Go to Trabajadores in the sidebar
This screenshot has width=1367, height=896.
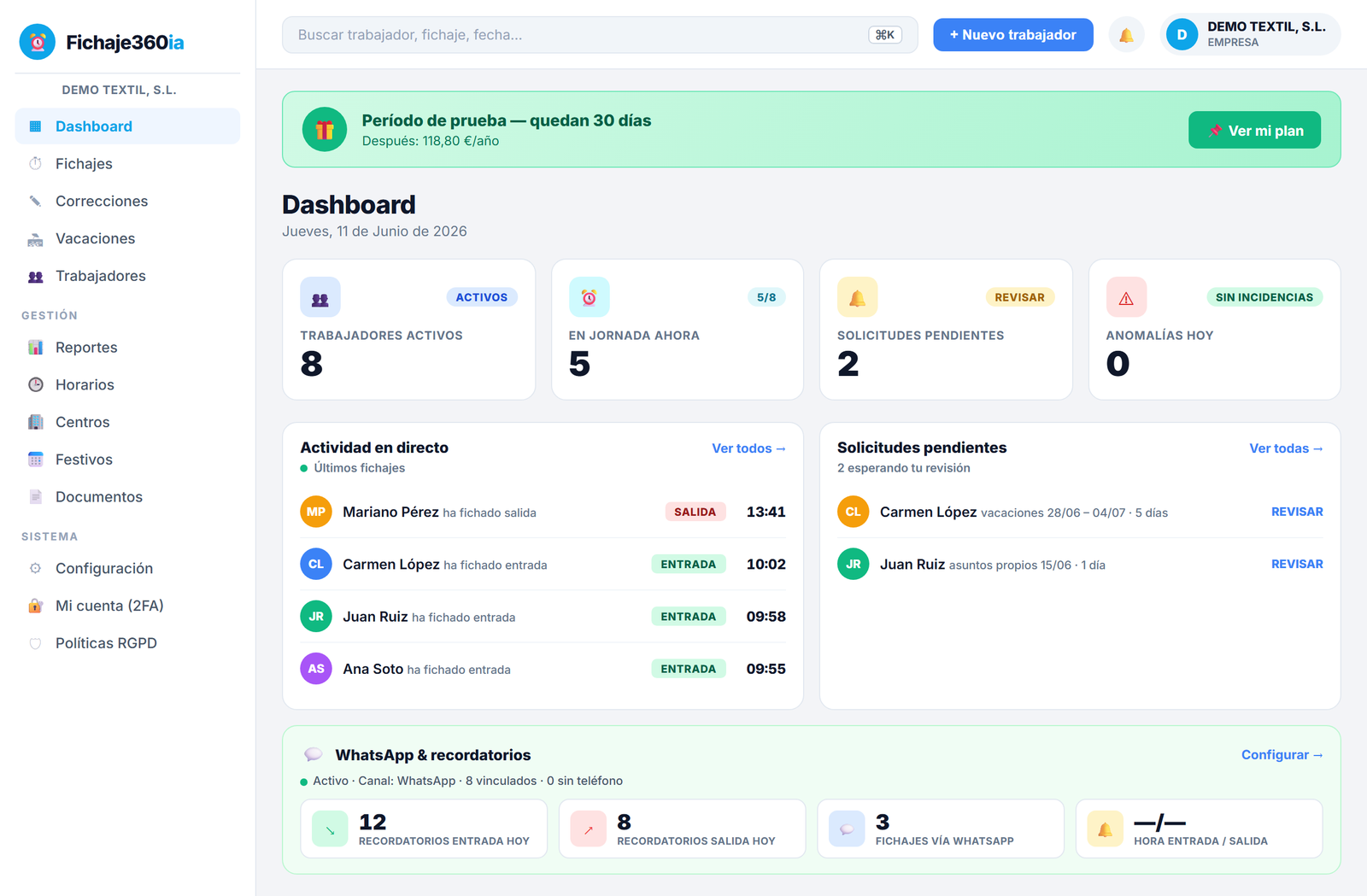[127, 276]
